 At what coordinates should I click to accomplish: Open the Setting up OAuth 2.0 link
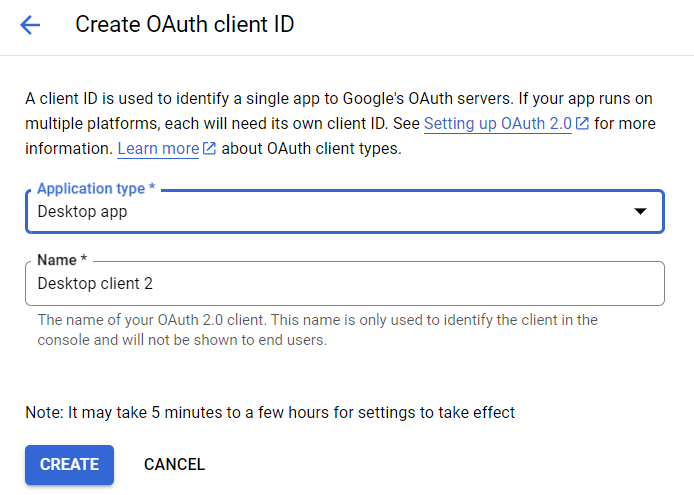tap(497, 124)
